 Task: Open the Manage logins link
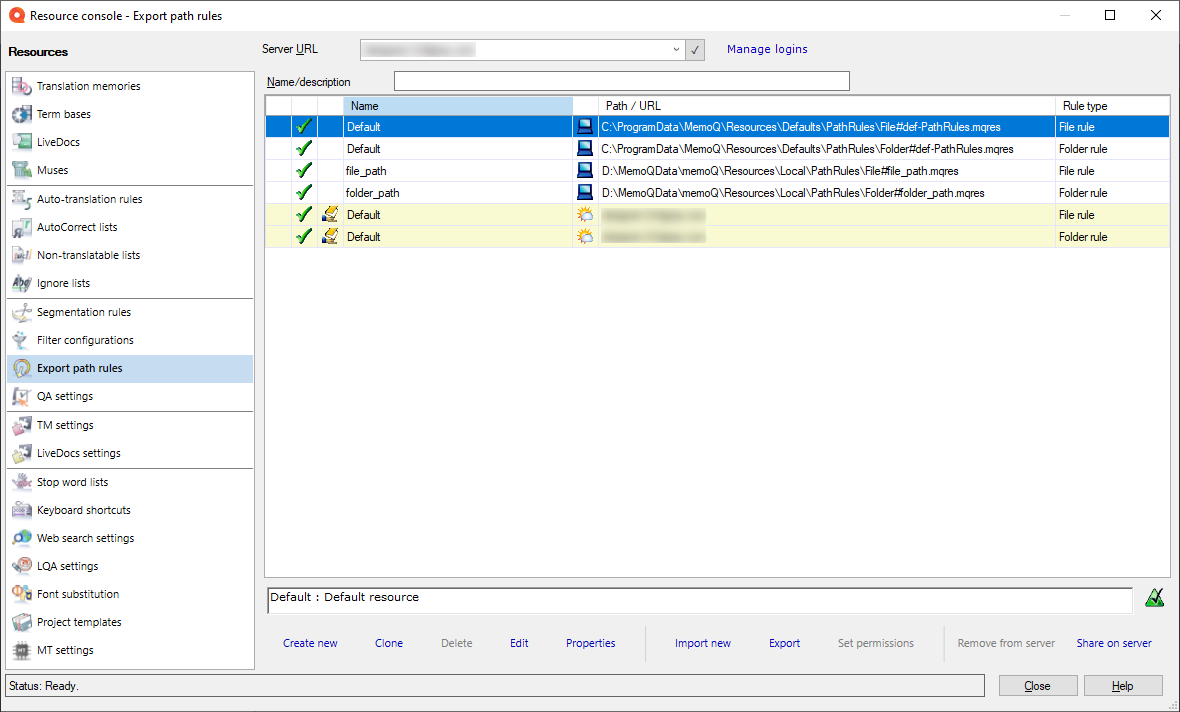coord(767,49)
